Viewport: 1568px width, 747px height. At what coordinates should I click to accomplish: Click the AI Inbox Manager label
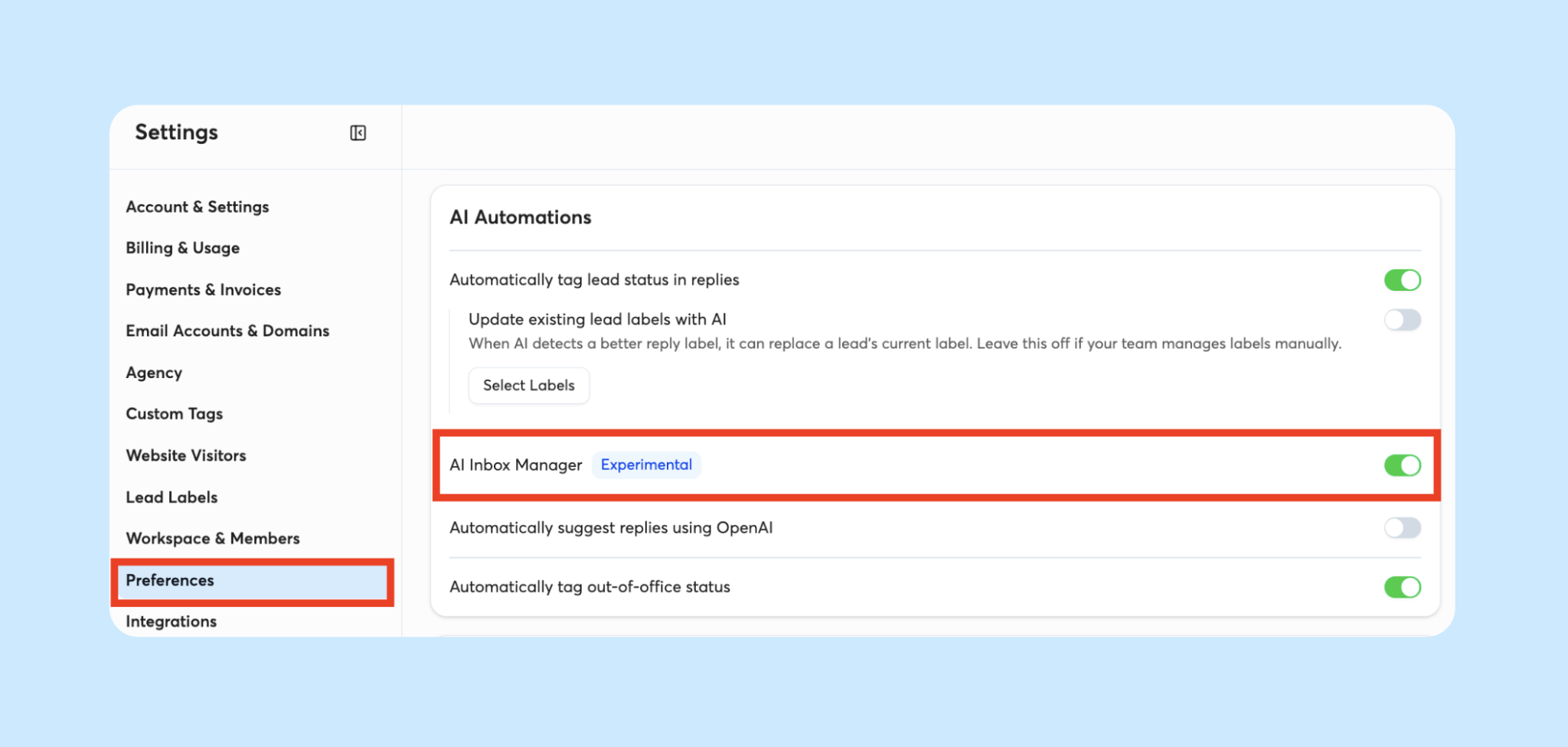pyautogui.click(x=516, y=465)
